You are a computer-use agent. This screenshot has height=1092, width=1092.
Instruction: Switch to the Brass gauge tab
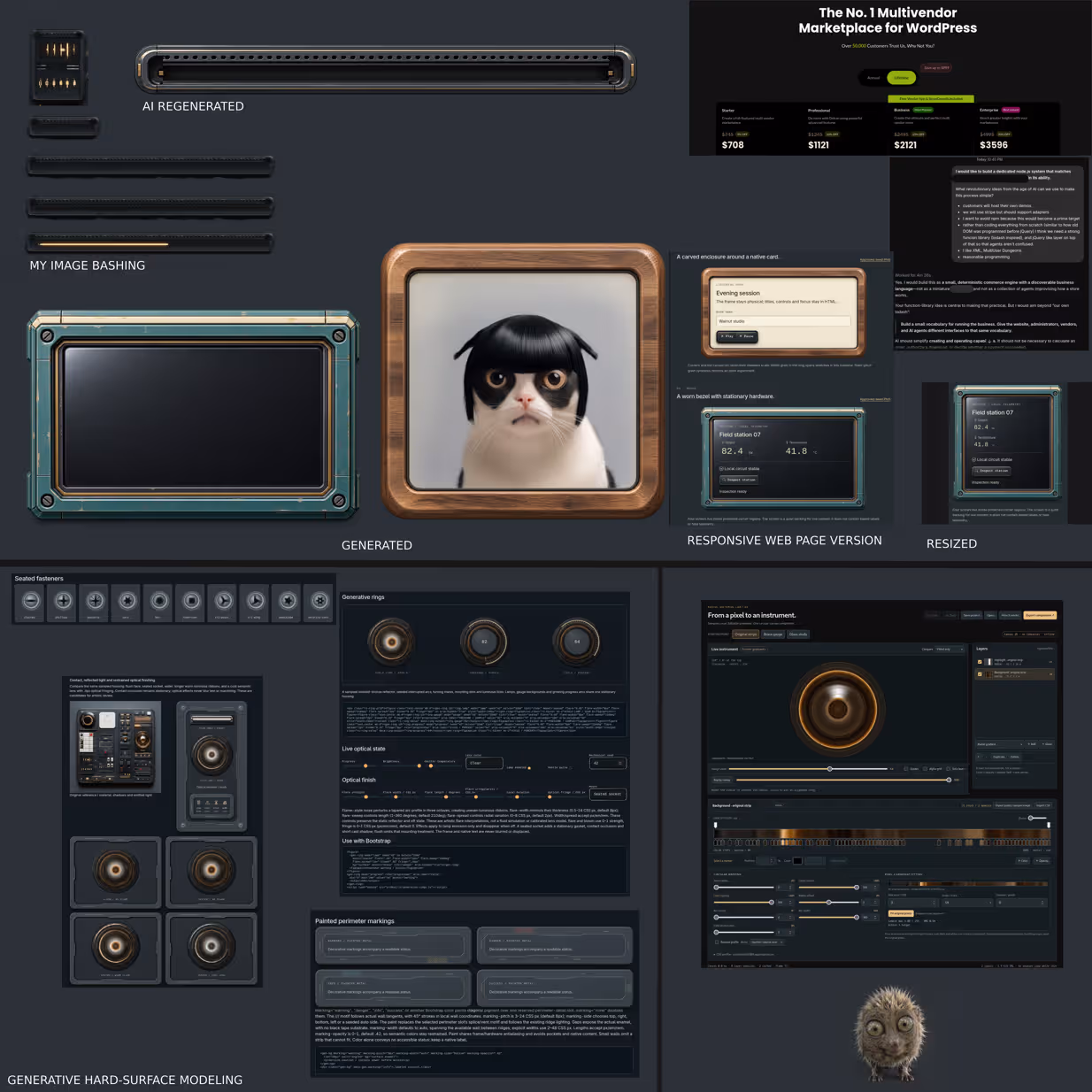[x=773, y=634]
